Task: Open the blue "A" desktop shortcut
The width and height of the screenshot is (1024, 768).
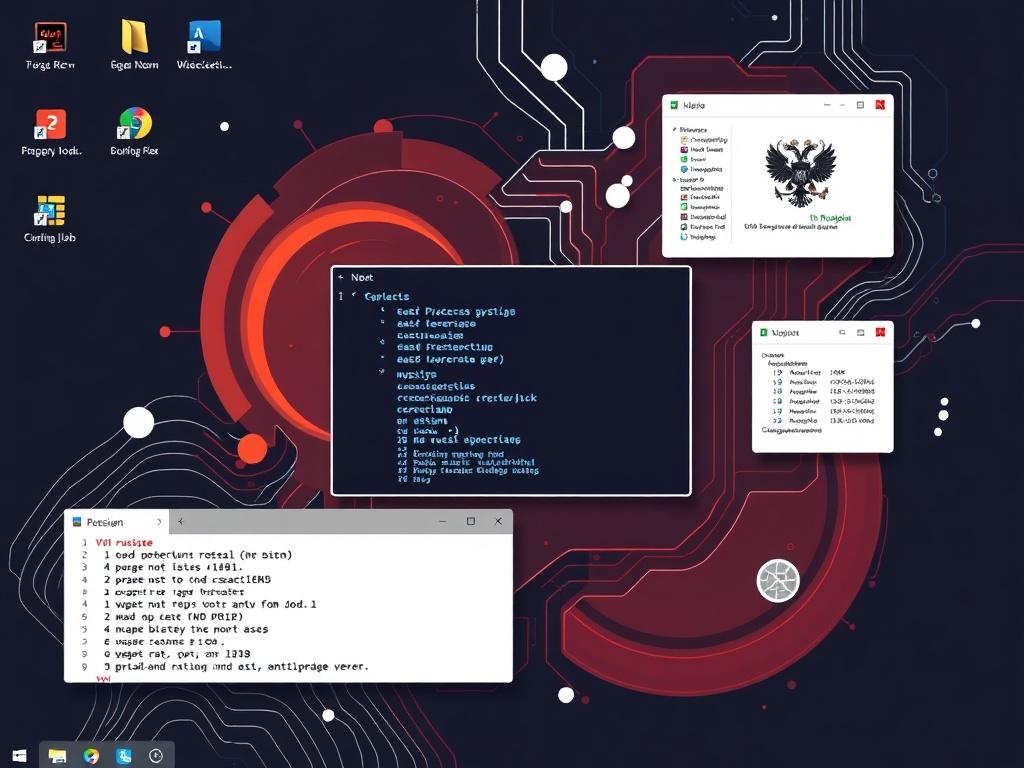Action: point(204,37)
